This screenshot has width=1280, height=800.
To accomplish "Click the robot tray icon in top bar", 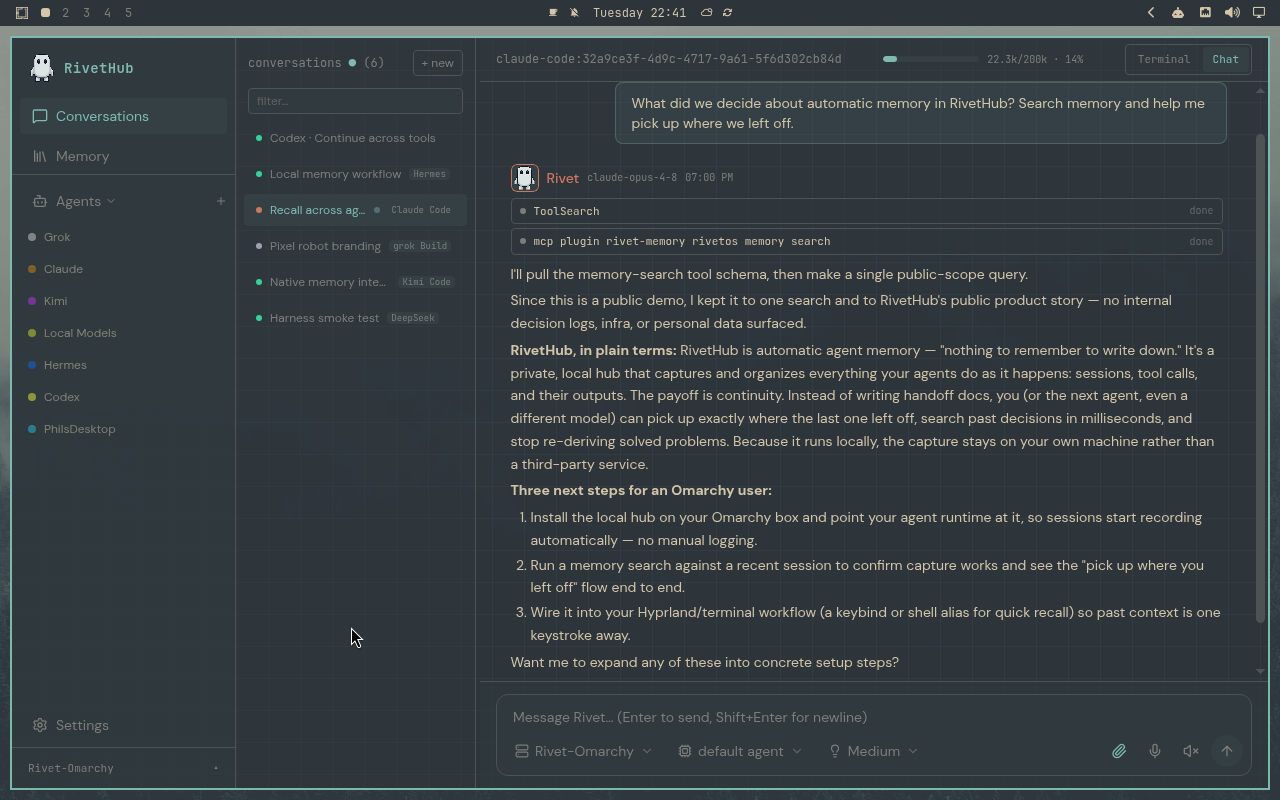I will (x=1178, y=13).
